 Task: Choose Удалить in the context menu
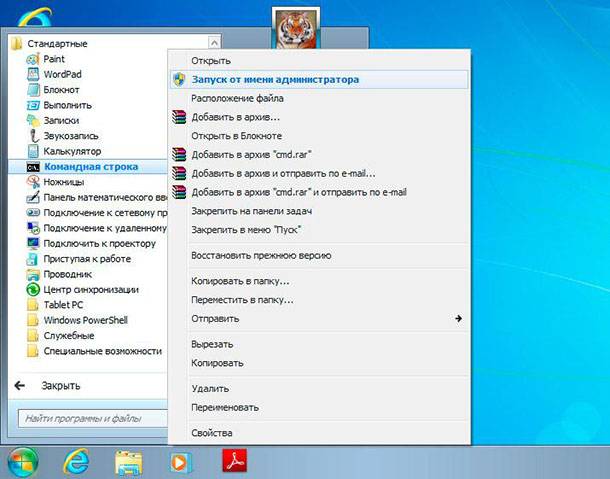tap(319, 389)
